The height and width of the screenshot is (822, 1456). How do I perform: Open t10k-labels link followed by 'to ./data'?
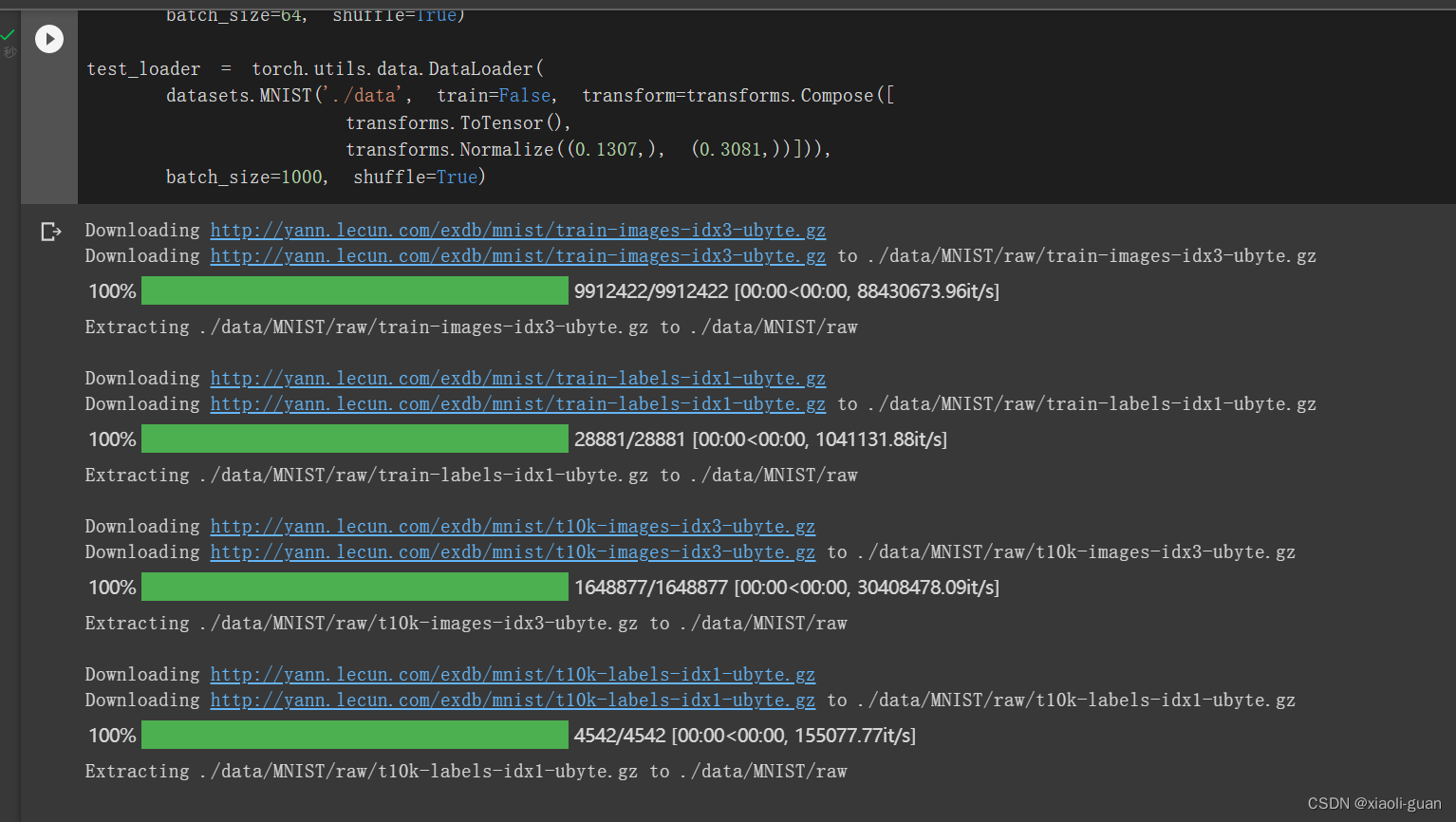pos(513,700)
